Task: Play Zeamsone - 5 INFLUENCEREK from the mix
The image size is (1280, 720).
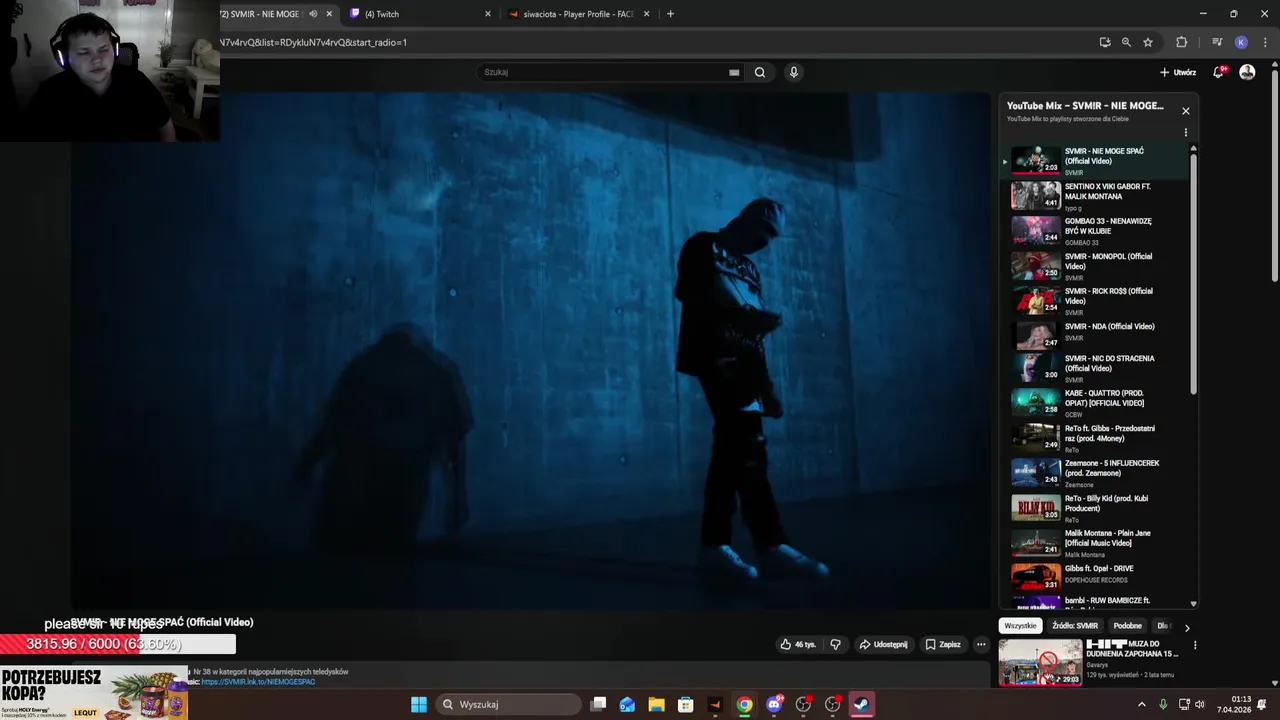Action: click(1095, 471)
